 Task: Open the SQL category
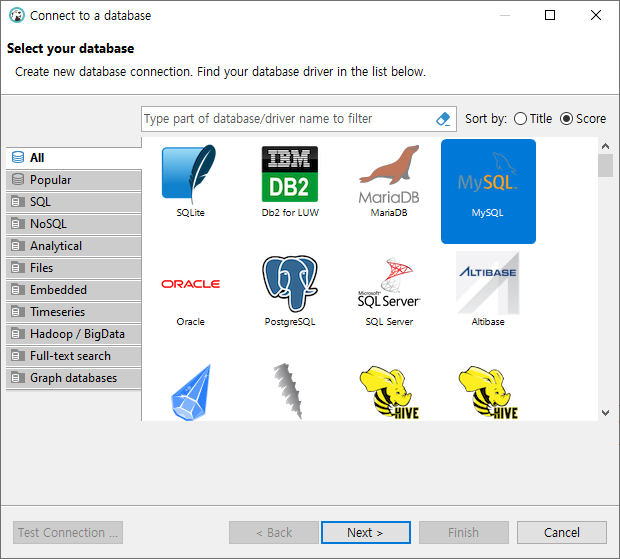(x=74, y=202)
